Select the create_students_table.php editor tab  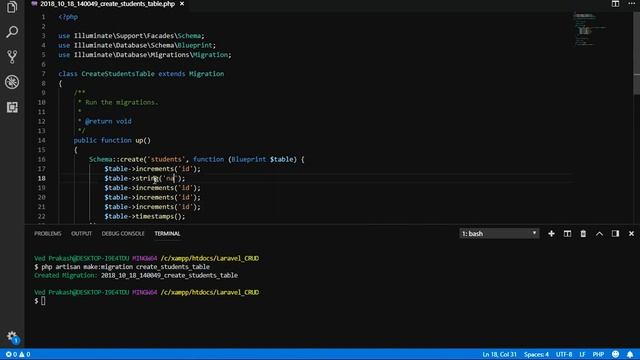[x=107, y=4]
